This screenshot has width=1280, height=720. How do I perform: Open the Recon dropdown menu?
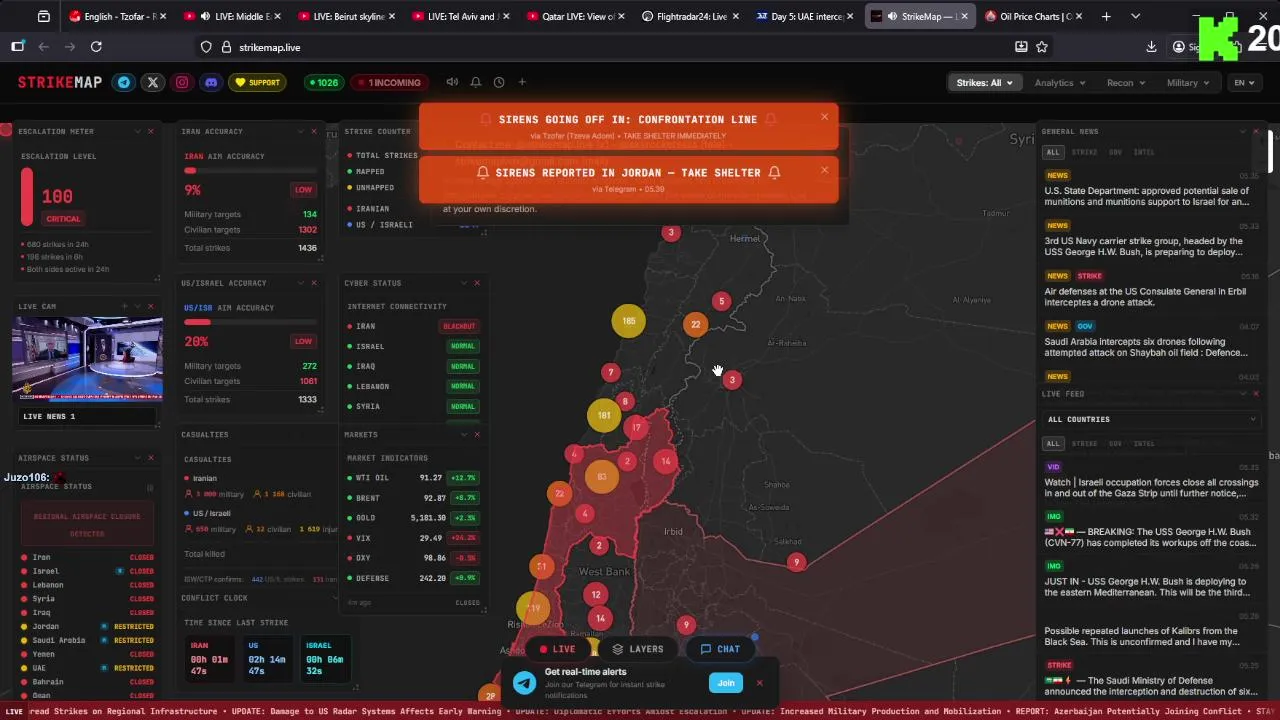coord(1125,83)
